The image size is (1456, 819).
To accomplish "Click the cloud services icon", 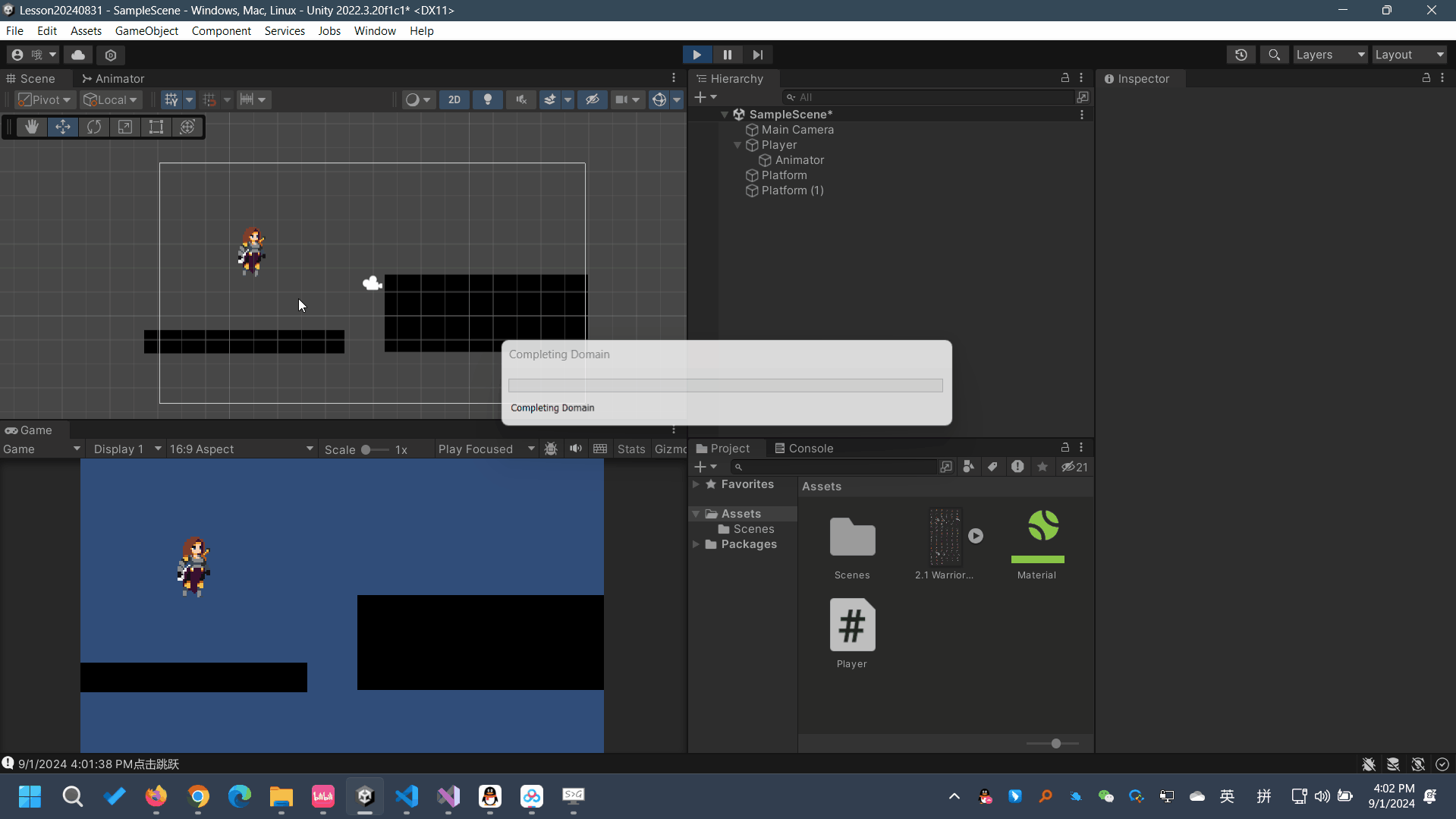I will (x=78, y=55).
